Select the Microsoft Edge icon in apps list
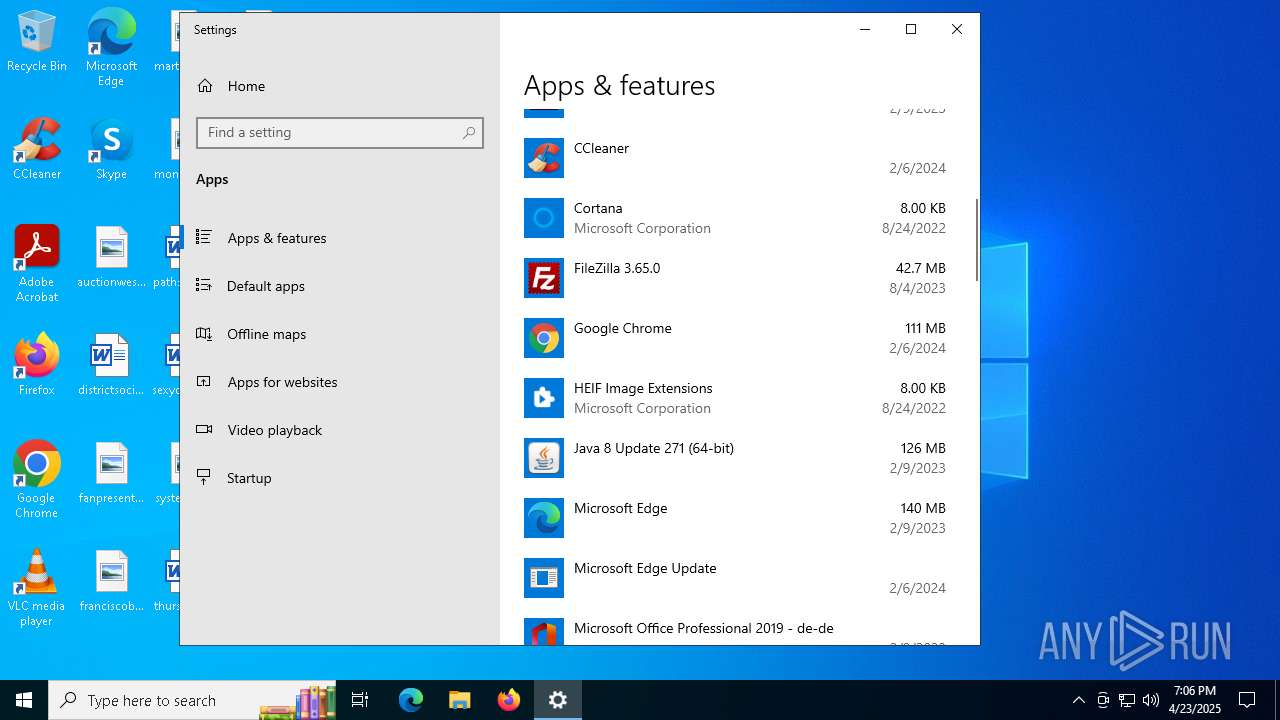1280x720 pixels. tap(544, 518)
